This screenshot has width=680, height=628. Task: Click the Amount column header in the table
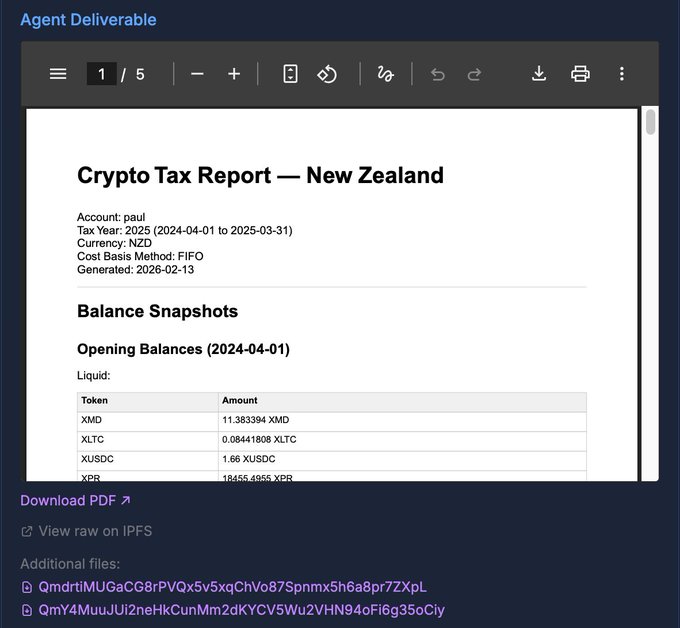click(x=240, y=400)
